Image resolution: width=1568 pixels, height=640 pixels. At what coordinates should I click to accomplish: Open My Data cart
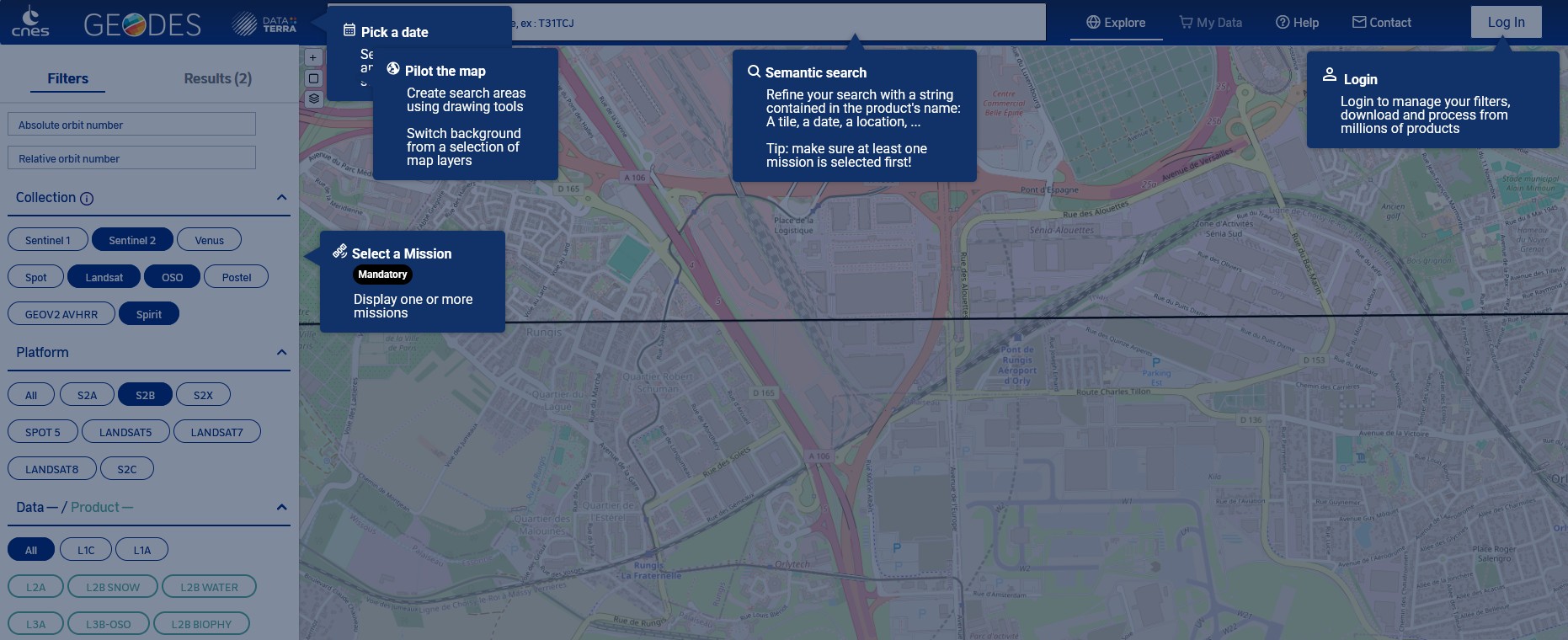point(1210,23)
